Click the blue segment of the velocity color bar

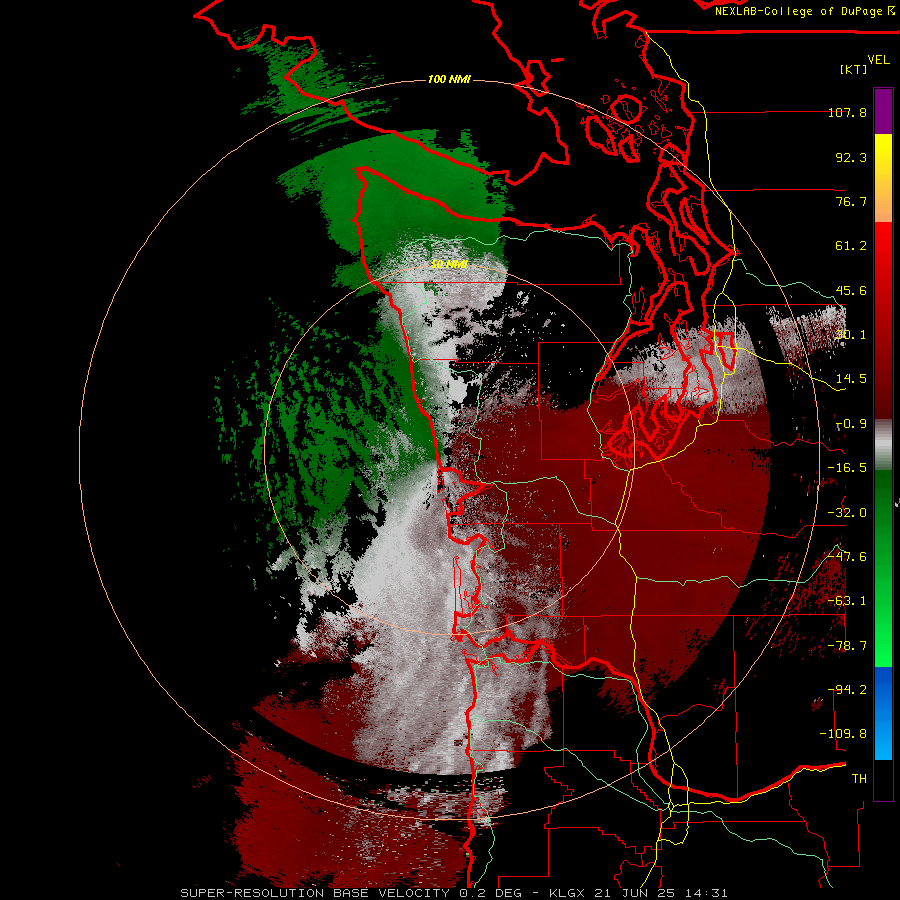click(x=883, y=713)
